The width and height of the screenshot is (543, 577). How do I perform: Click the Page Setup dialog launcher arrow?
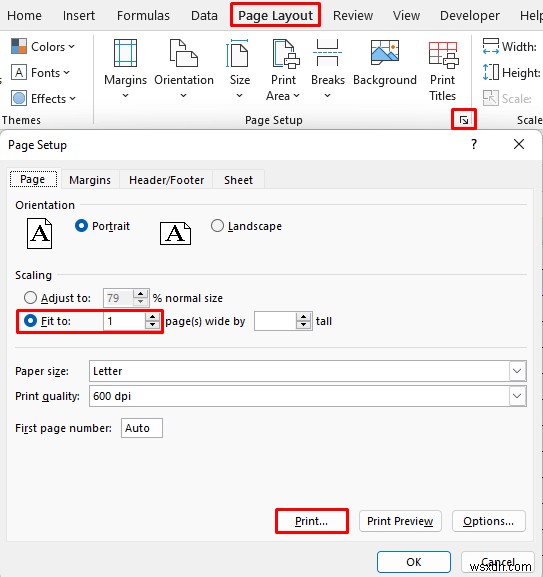(464, 120)
